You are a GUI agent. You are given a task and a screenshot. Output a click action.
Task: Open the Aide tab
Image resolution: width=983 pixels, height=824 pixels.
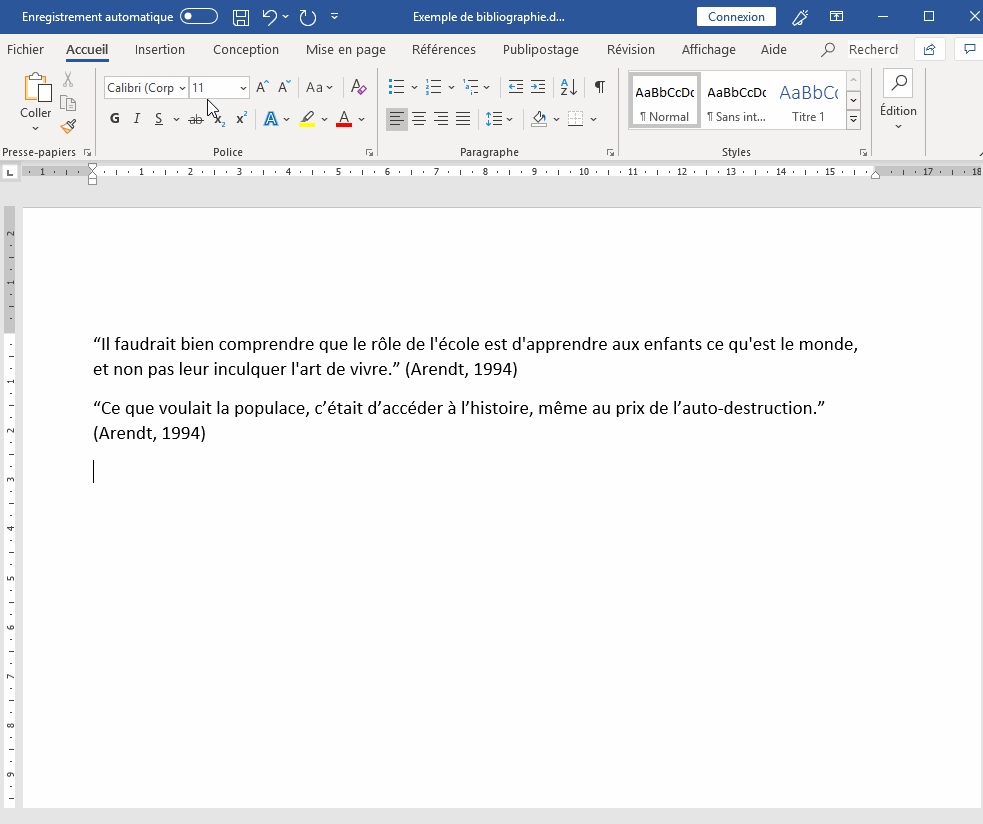pos(774,50)
